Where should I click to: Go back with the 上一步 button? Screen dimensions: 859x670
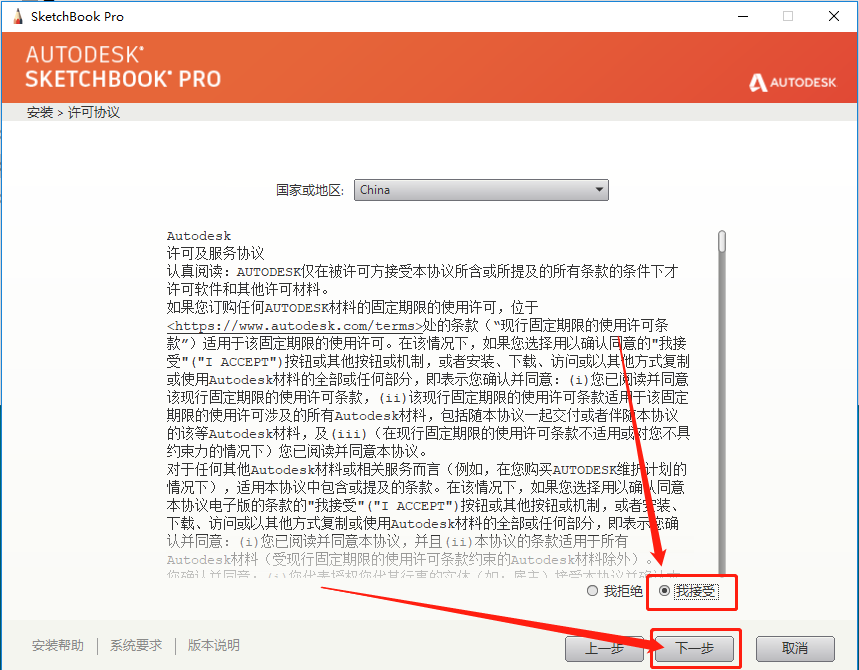(603, 648)
